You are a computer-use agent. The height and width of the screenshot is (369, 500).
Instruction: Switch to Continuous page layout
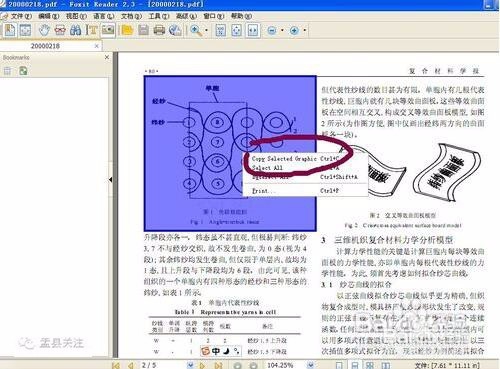pyautogui.click(x=355, y=365)
